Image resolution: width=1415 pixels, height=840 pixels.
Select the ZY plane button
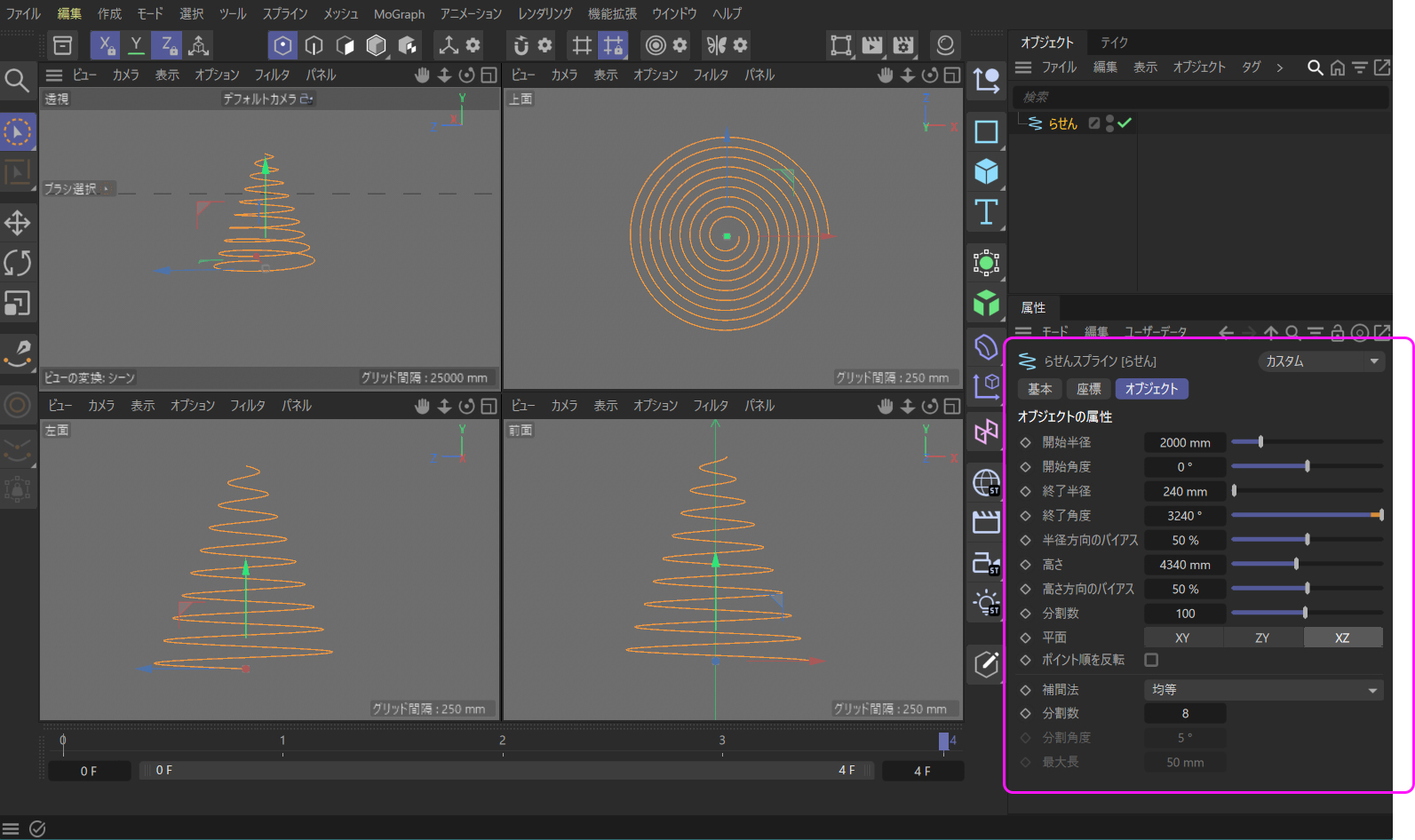[x=1262, y=638]
